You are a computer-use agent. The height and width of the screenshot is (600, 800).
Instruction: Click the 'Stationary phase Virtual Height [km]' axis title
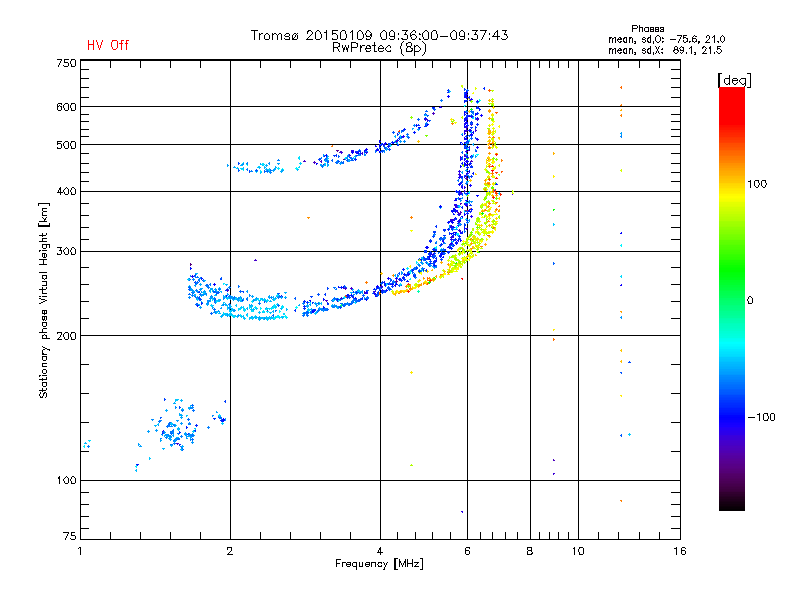point(44,300)
